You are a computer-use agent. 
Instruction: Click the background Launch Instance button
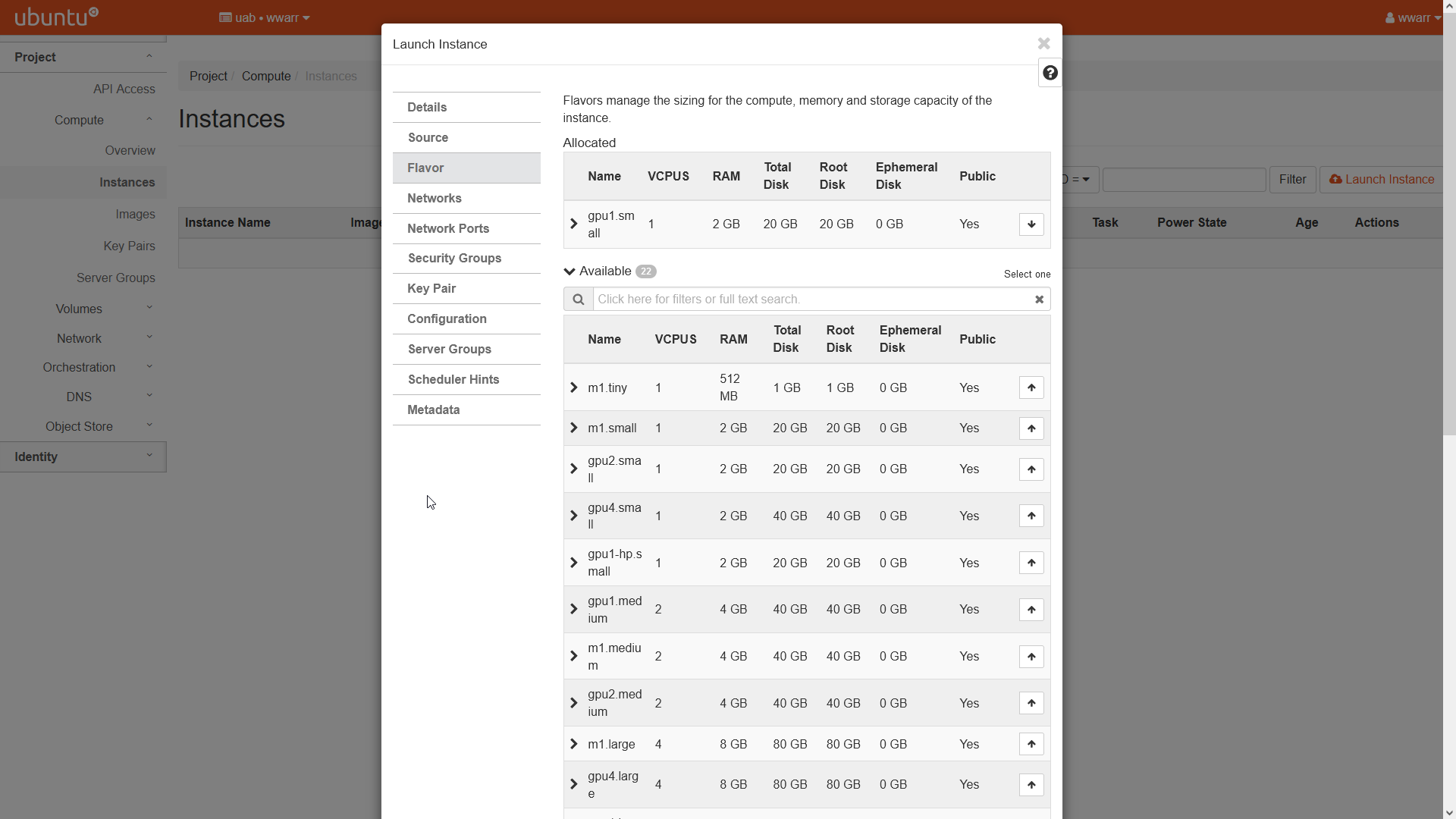tap(1382, 179)
